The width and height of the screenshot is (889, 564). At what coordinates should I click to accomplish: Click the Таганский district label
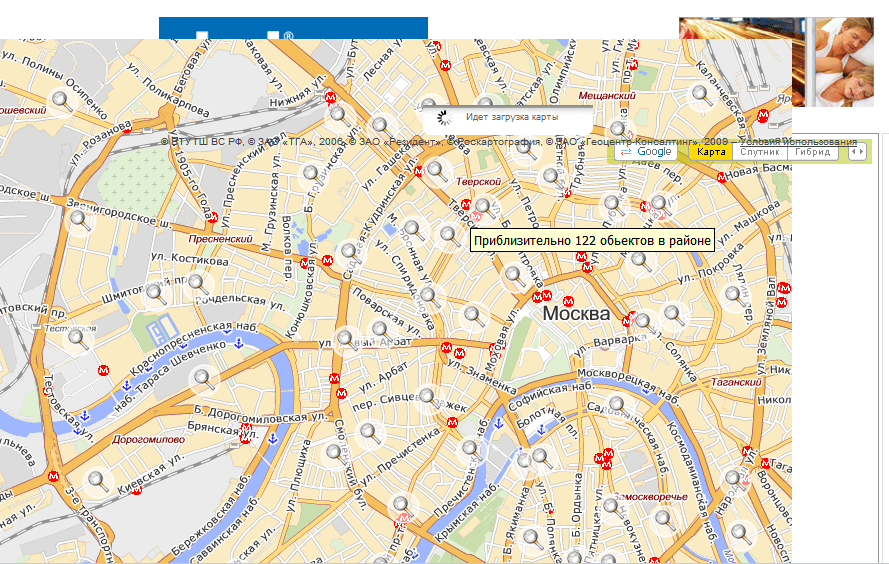pyautogui.click(x=736, y=382)
